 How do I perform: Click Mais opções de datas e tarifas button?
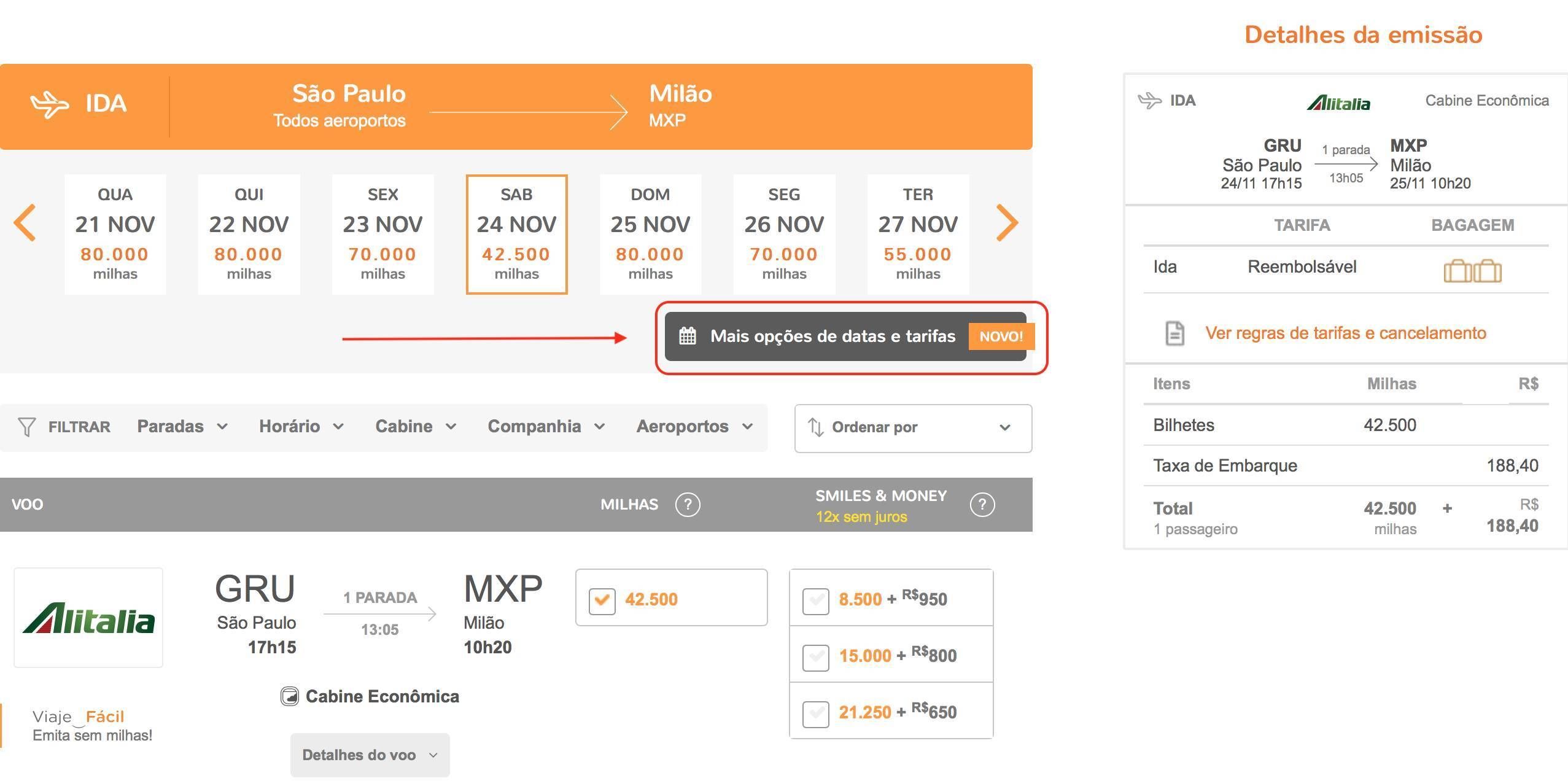coord(845,336)
